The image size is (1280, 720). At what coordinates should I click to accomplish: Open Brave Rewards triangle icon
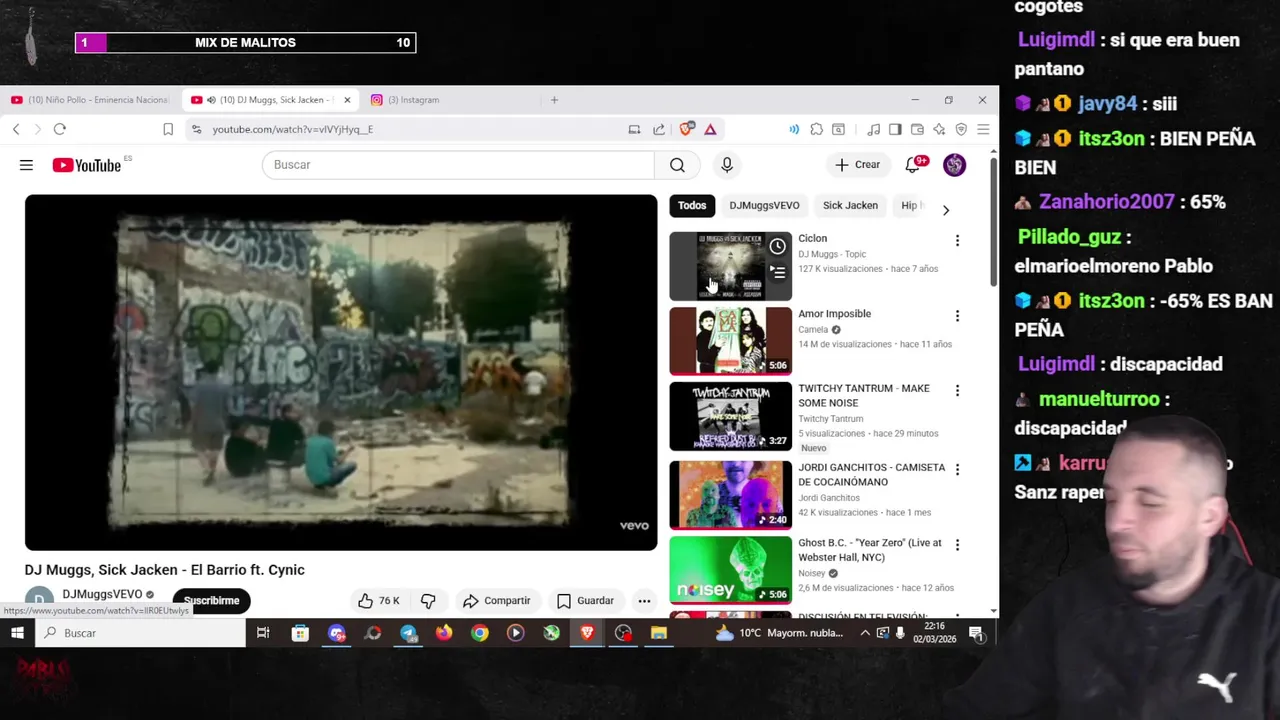[710, 129]
